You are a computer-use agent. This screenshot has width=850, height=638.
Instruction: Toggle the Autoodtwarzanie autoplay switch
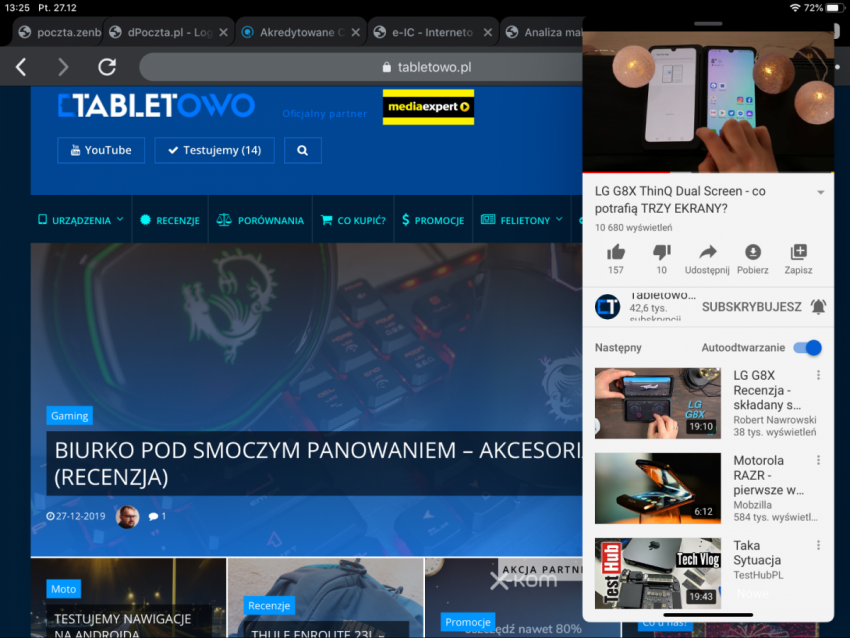pyautogui.click(x=808, y=347)
